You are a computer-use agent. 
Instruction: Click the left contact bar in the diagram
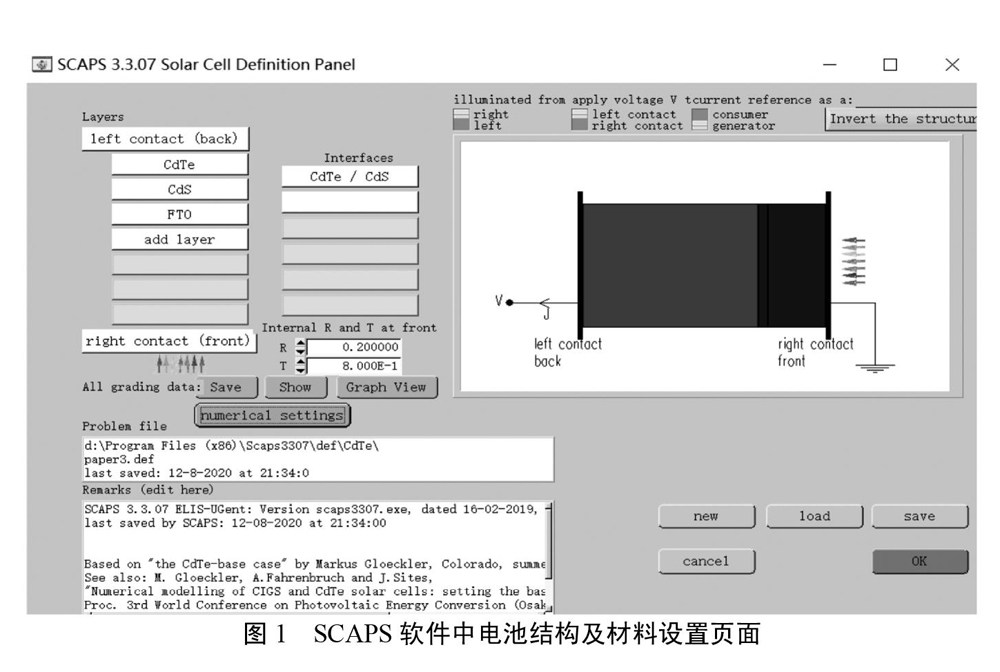(580, 265)
